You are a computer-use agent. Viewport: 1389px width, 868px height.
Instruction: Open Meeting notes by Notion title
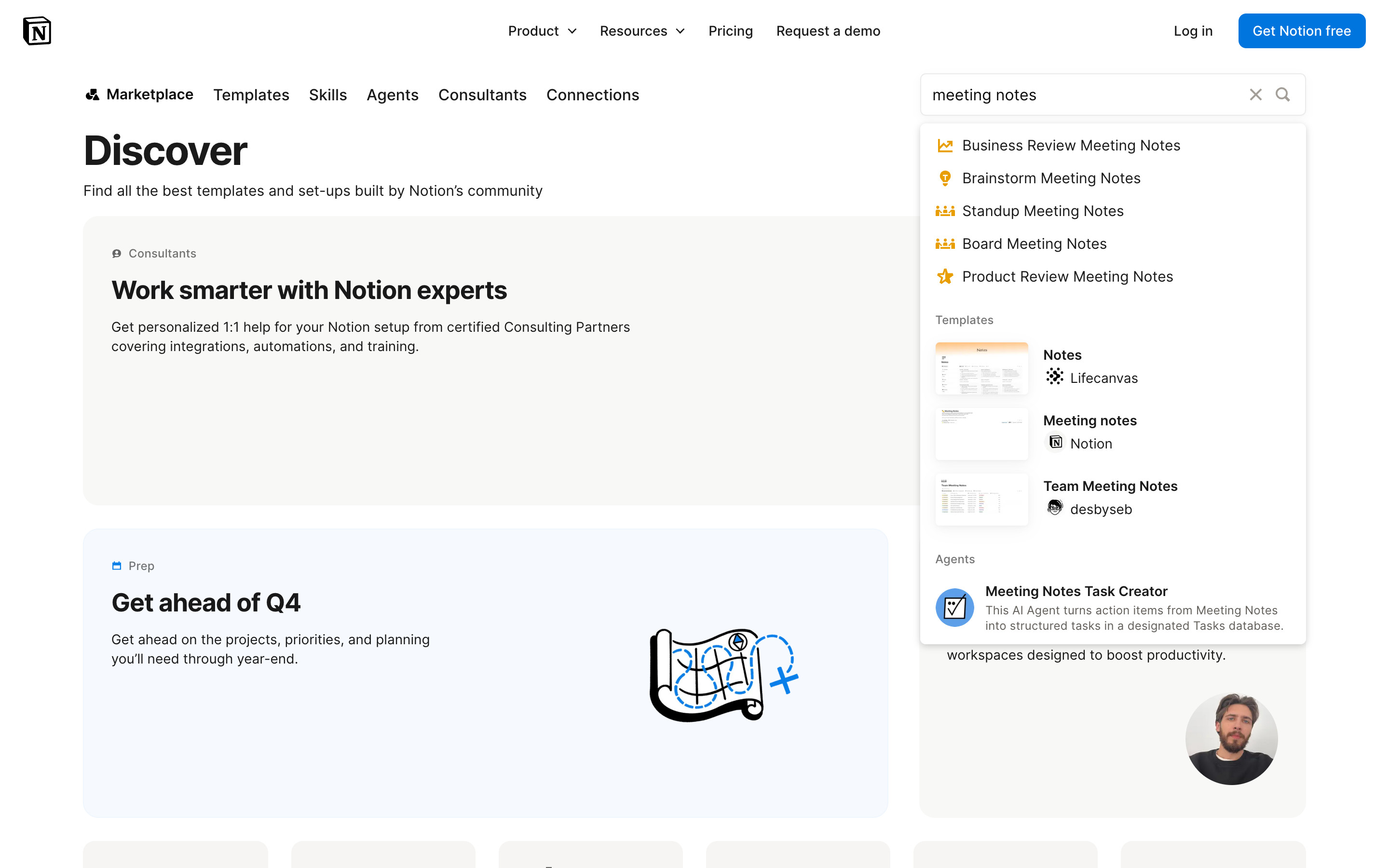(x=1089, y=421)
